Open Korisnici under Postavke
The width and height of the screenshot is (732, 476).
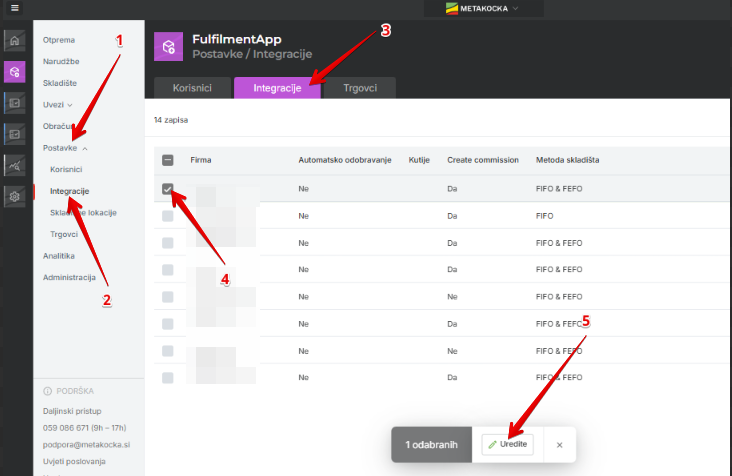point(66,169)
